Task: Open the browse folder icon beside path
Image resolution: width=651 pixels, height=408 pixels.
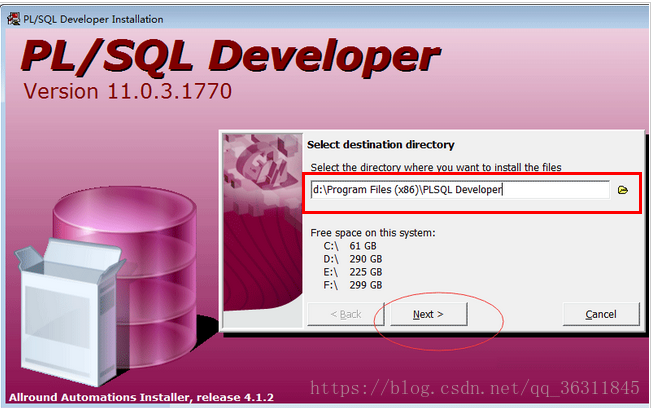Action: [x=623, y=190]
